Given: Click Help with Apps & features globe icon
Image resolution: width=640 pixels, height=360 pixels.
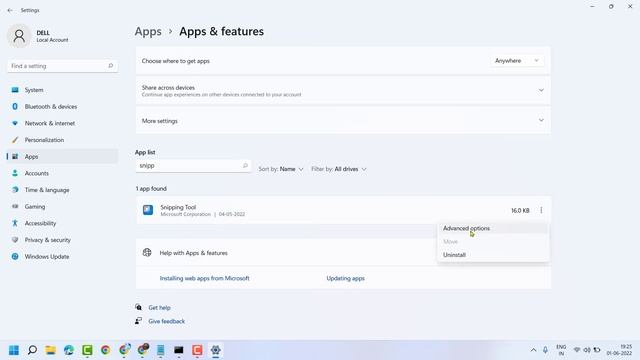Looking at the screenshot, I should [147, 253].
